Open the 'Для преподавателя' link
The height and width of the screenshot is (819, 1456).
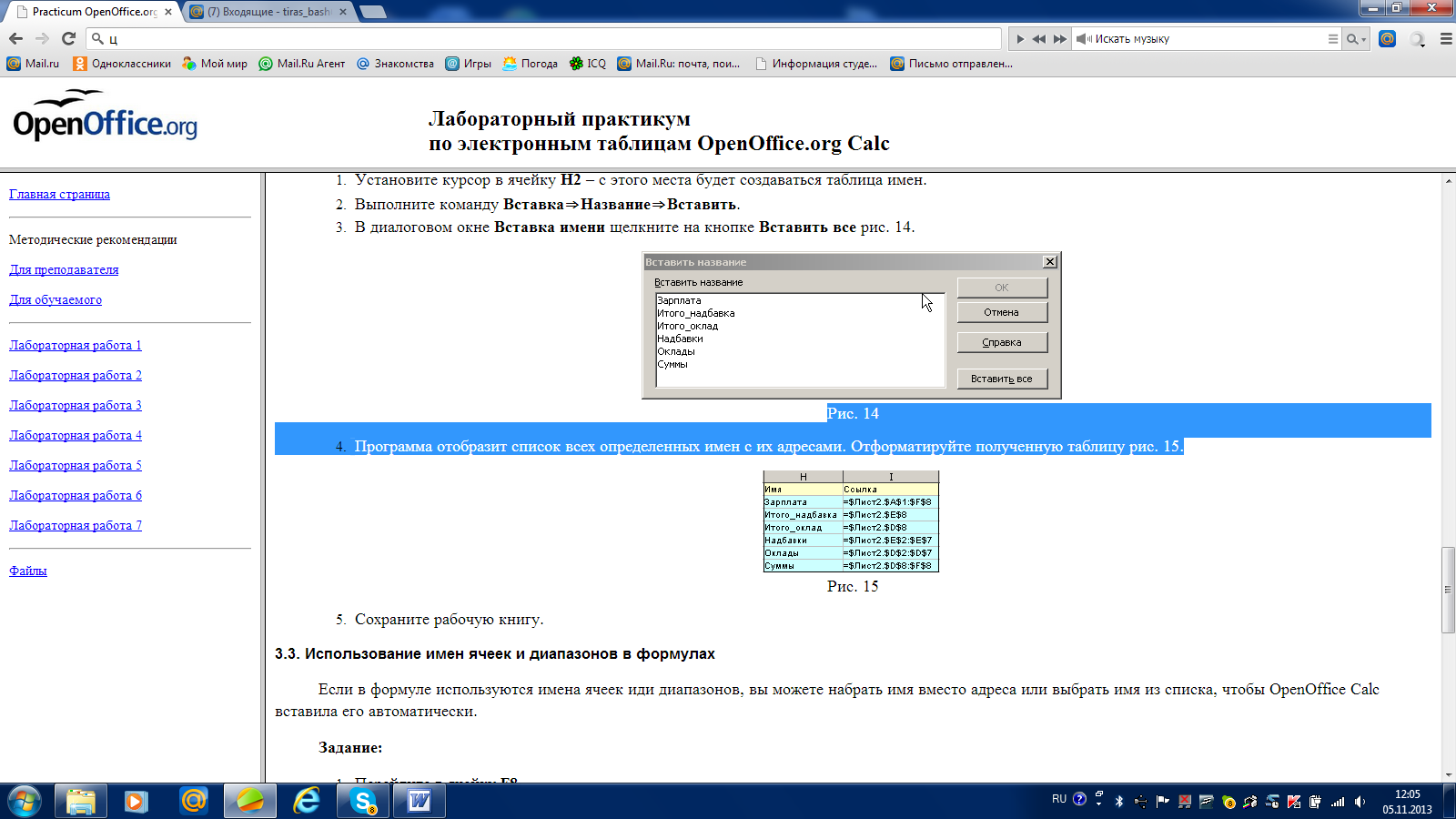tap(64, 269)
